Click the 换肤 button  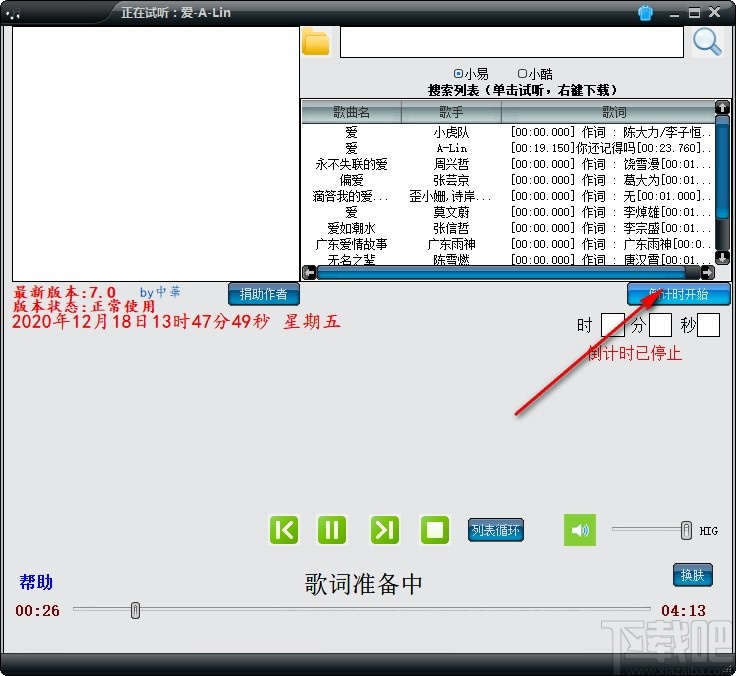coord(692,575)
